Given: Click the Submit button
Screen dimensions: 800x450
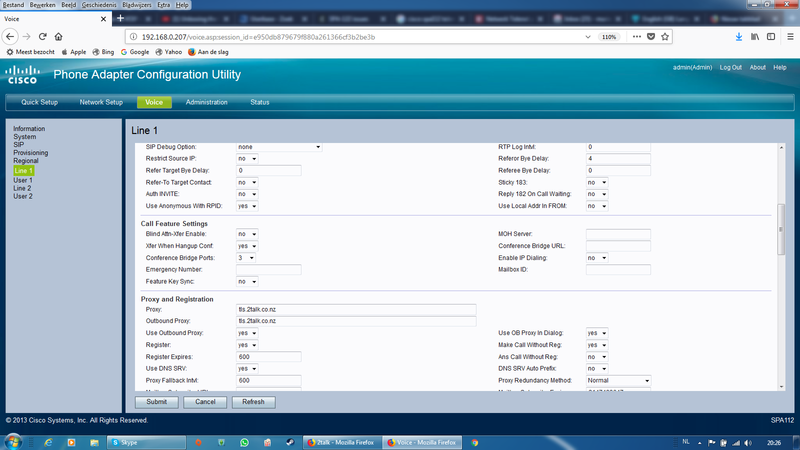Looking at the screenshot, I should tap(157, 401).
